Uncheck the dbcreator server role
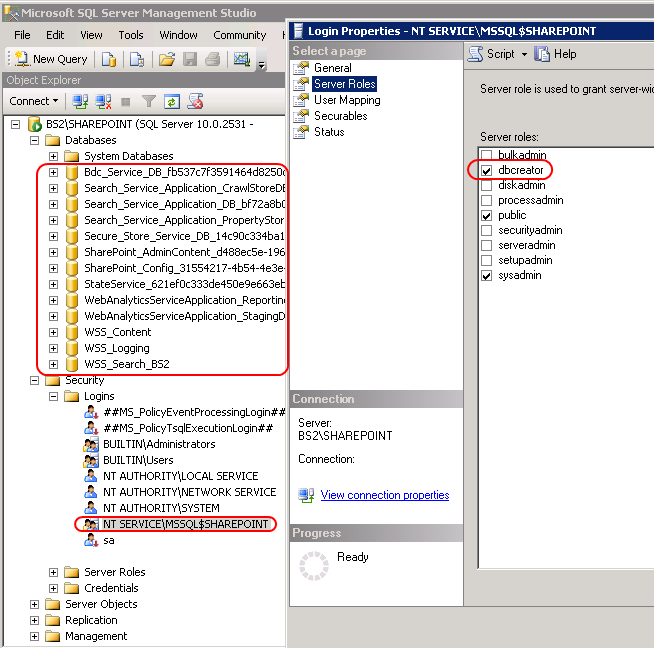 tap(487, 171)
